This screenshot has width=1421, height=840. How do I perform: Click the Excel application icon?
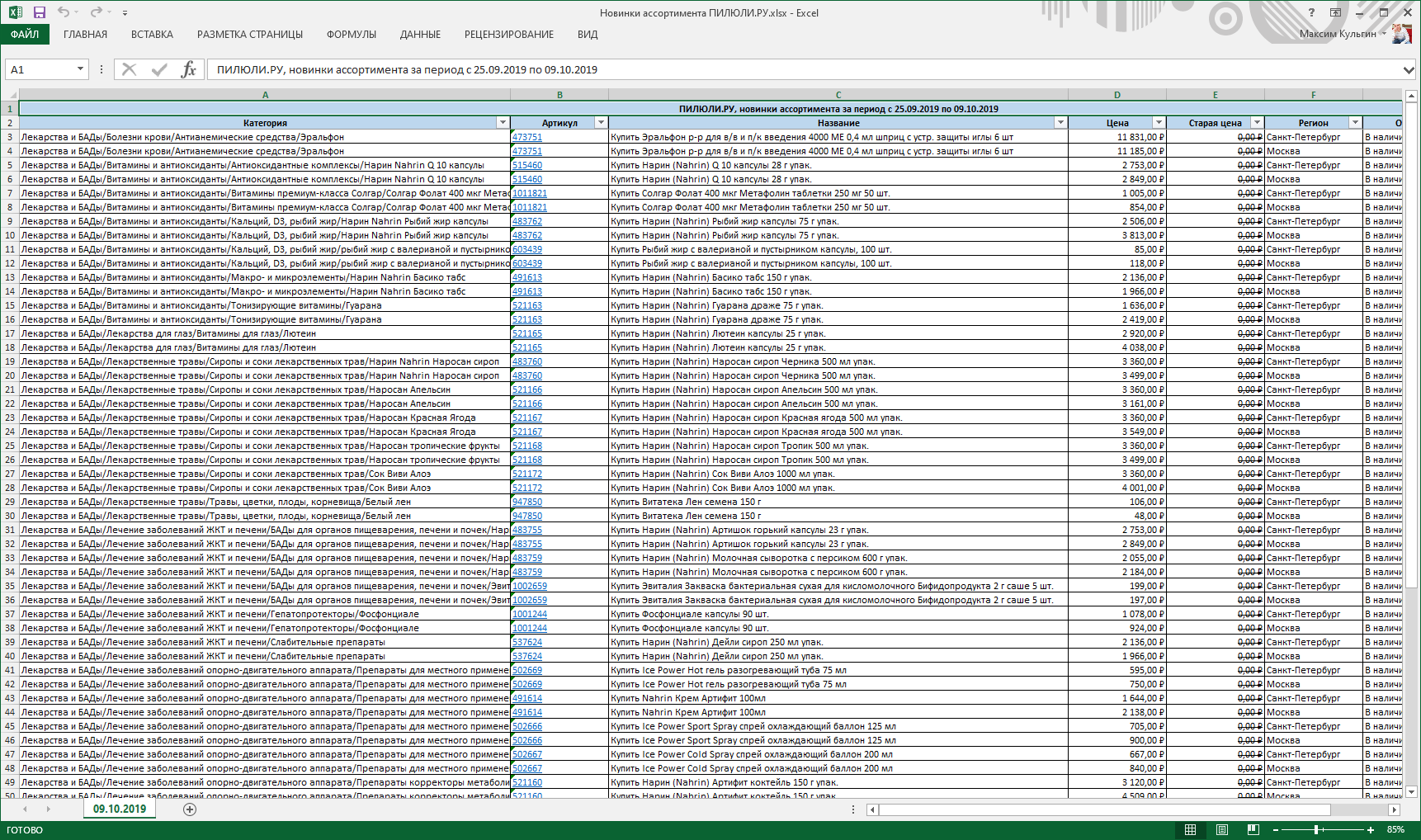pos(15,12)
